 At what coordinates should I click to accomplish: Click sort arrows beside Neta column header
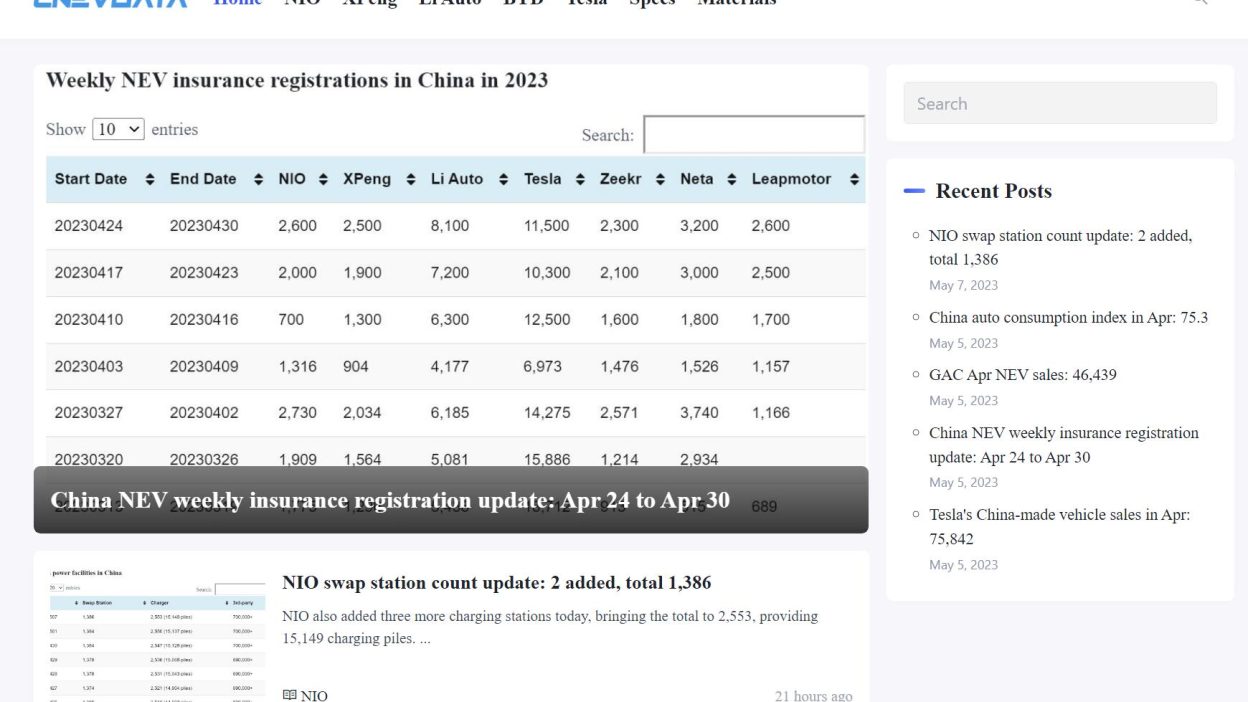(x=732, y=179)
